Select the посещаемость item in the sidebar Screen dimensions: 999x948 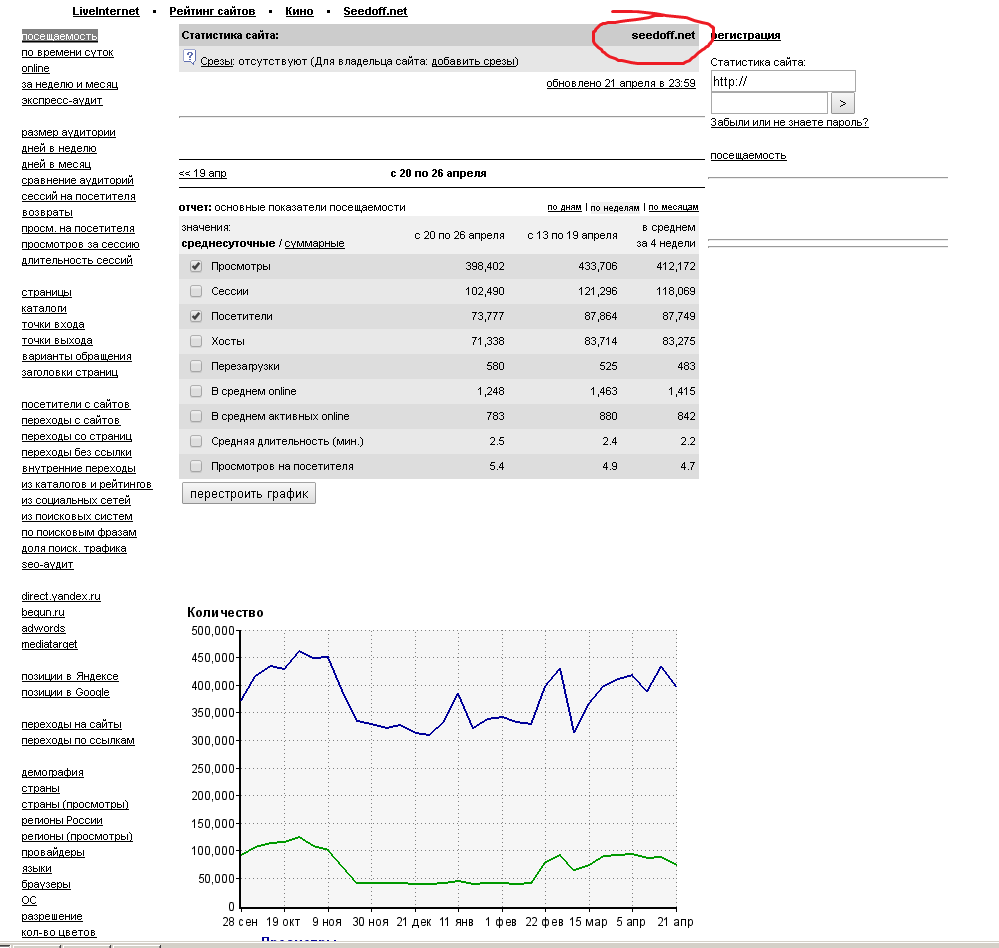tap(59, 36)
